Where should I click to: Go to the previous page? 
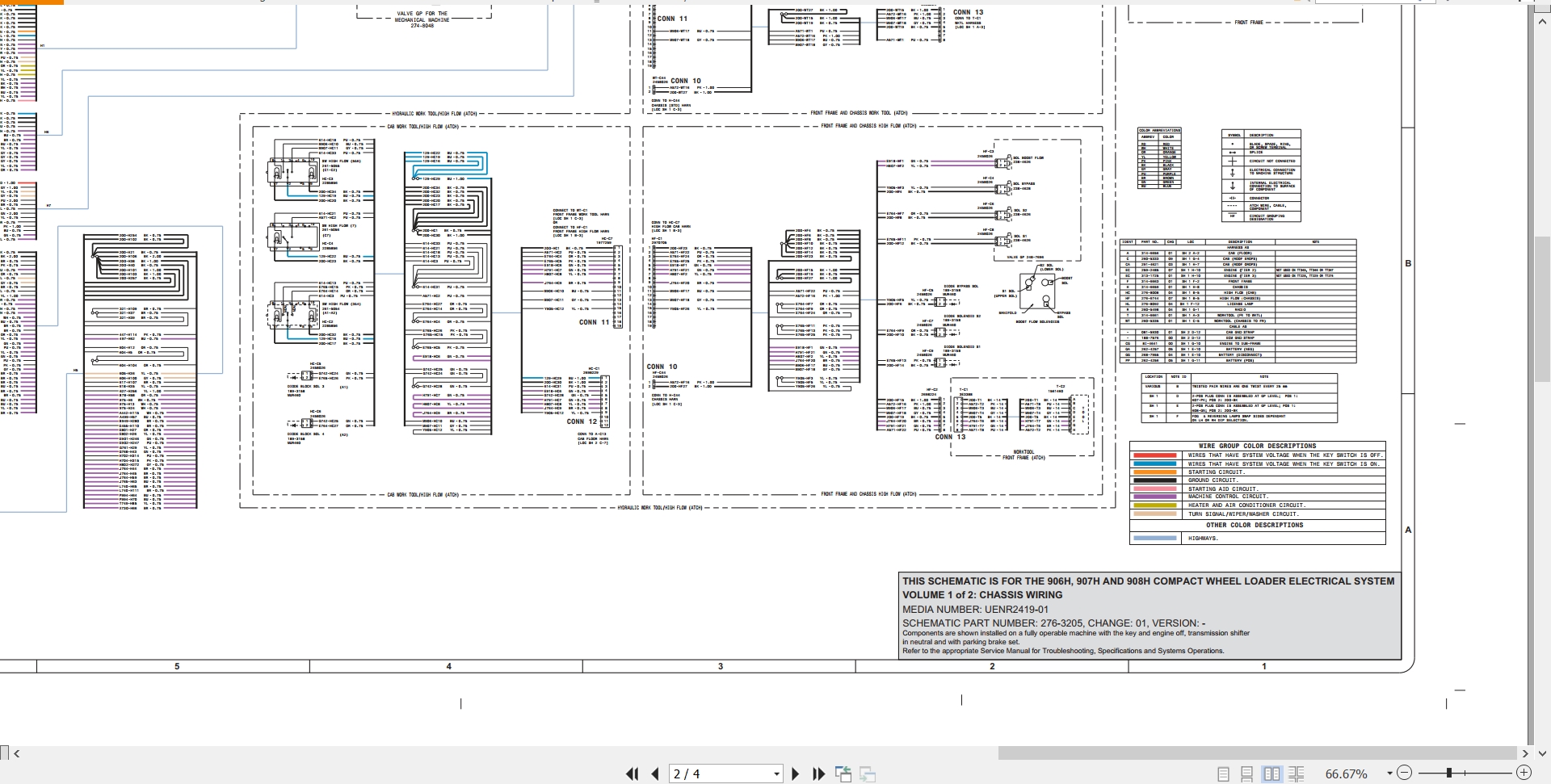click(655, 774)
